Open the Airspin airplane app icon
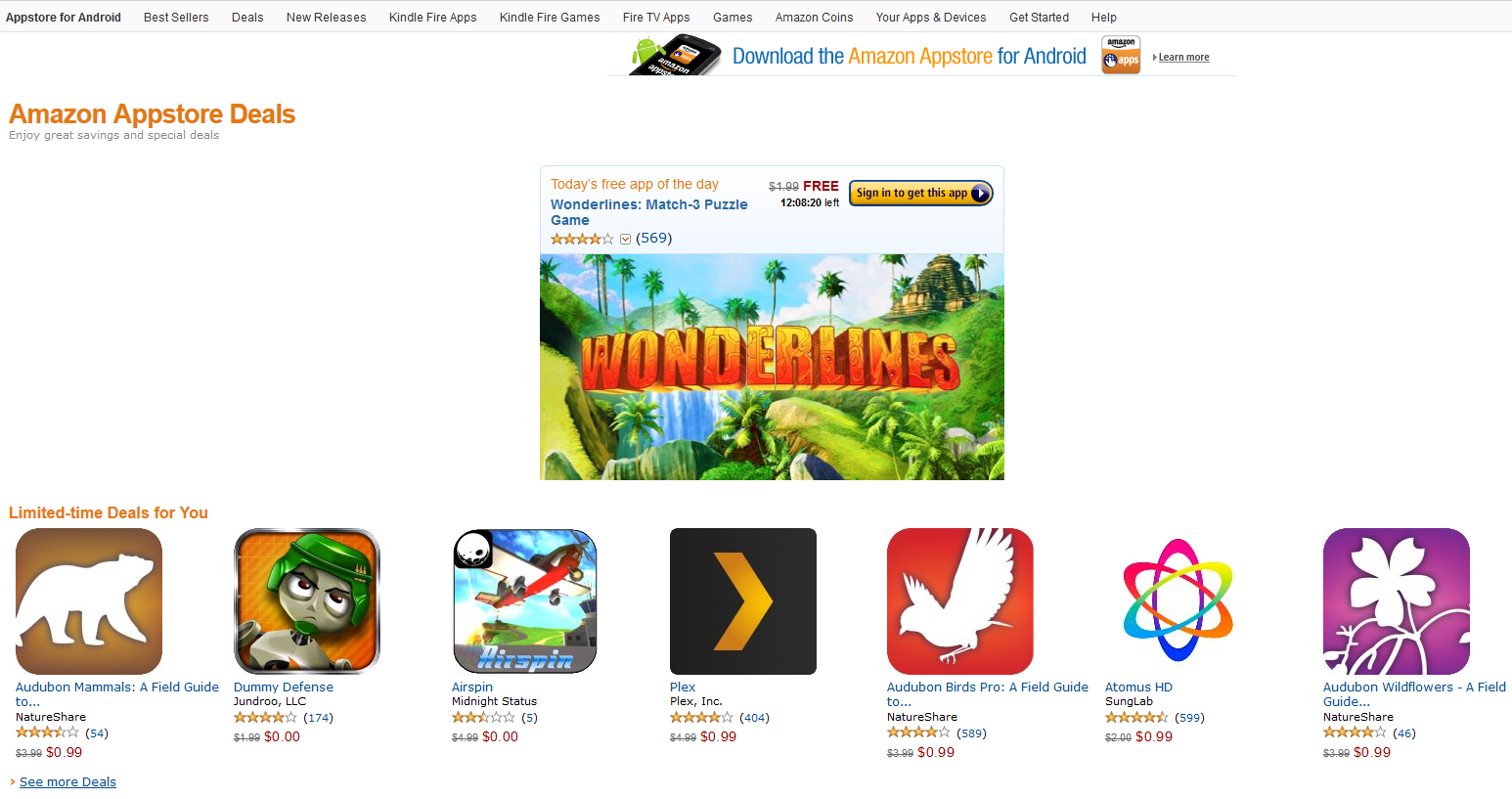The image size is (1512, 799). pyautogui.click(x=525, y=601)
